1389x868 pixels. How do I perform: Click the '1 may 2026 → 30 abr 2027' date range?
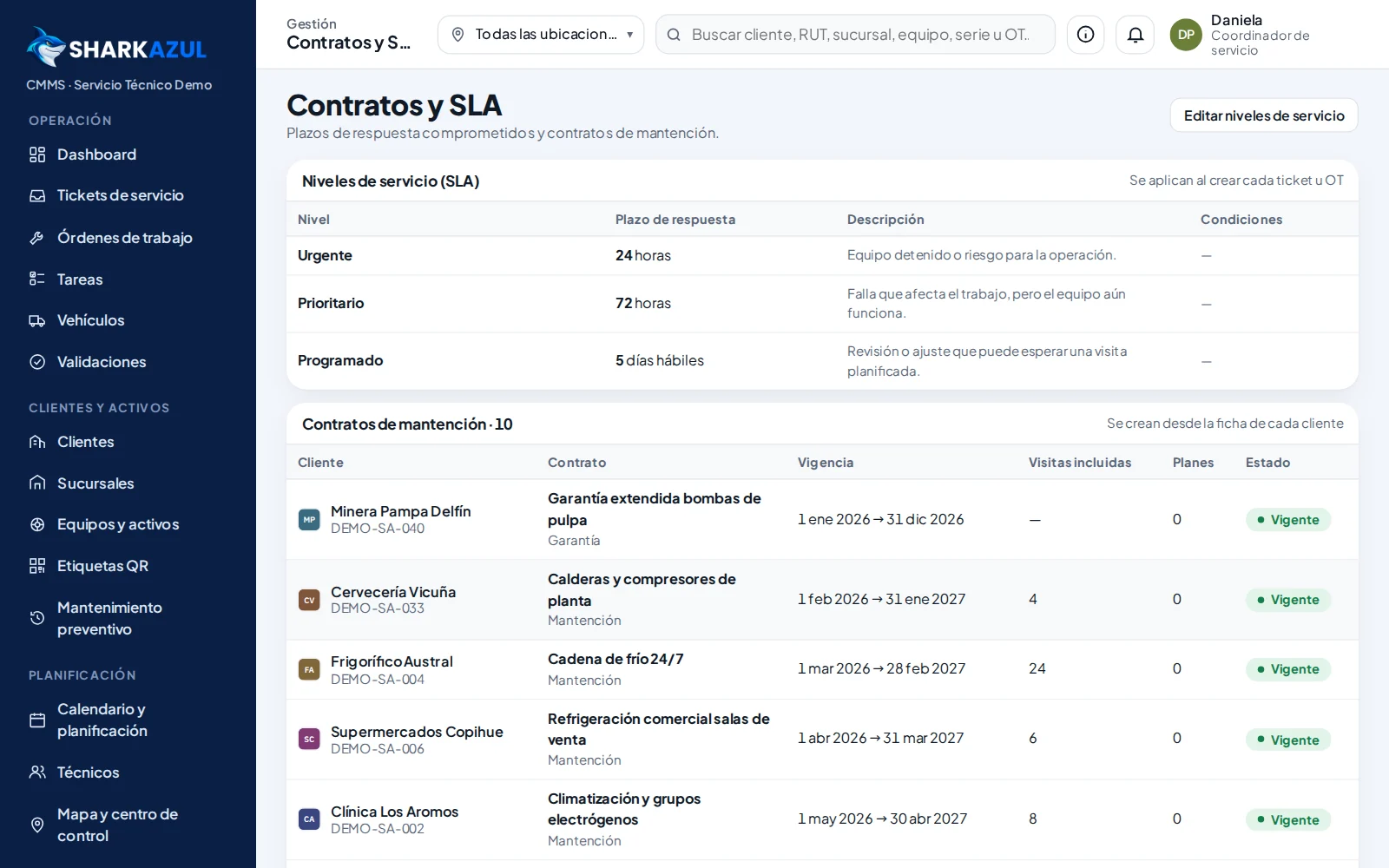[x=882, y=819]
